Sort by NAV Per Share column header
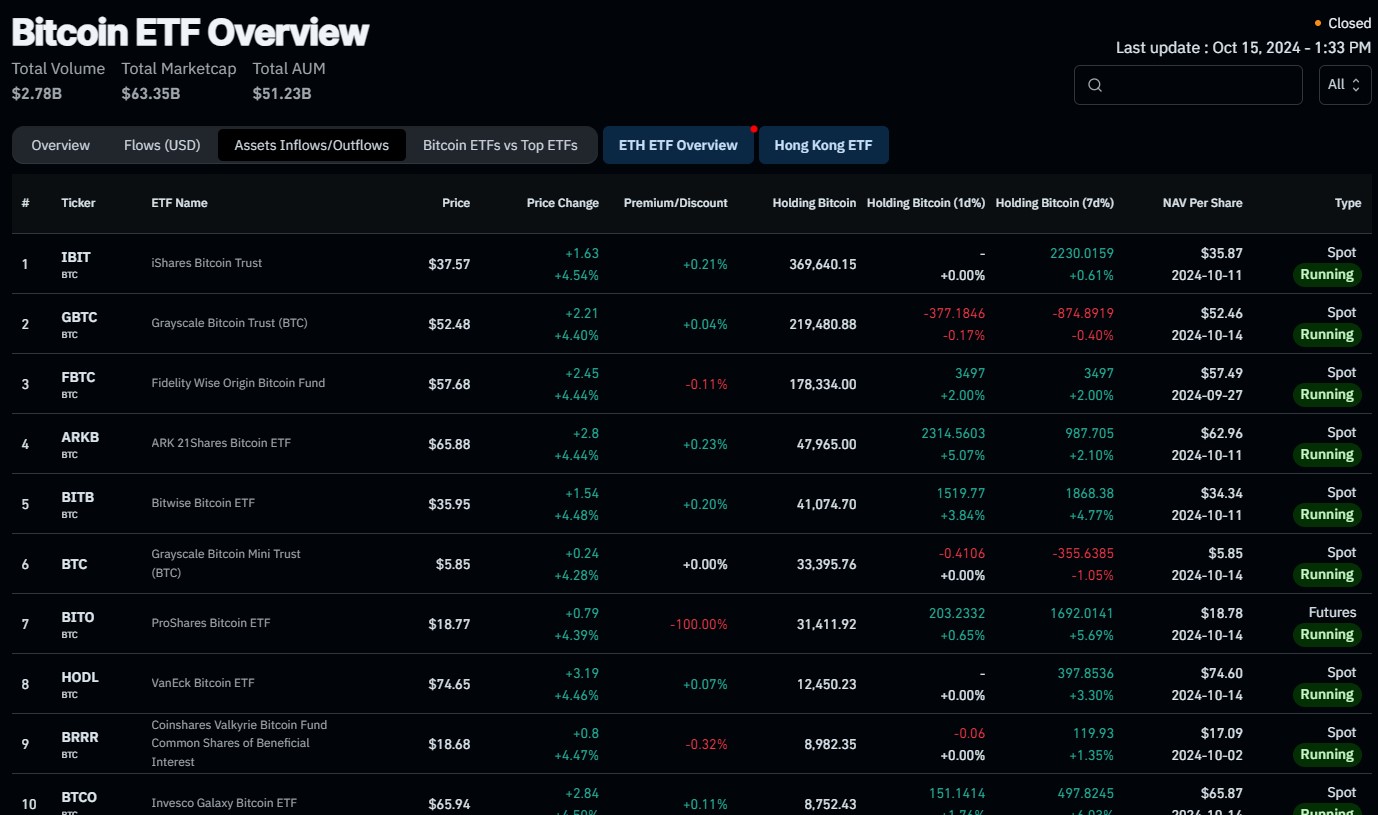 coord(1203,203)
